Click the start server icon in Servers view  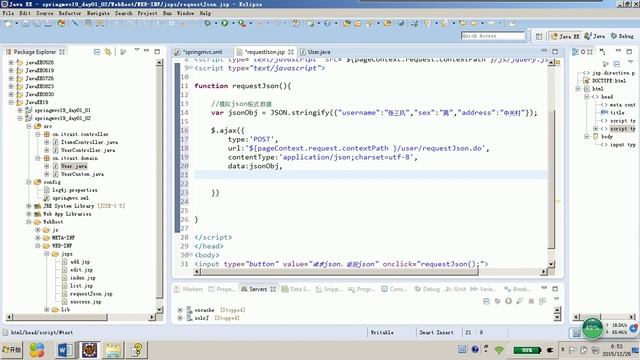pos(508,301)
